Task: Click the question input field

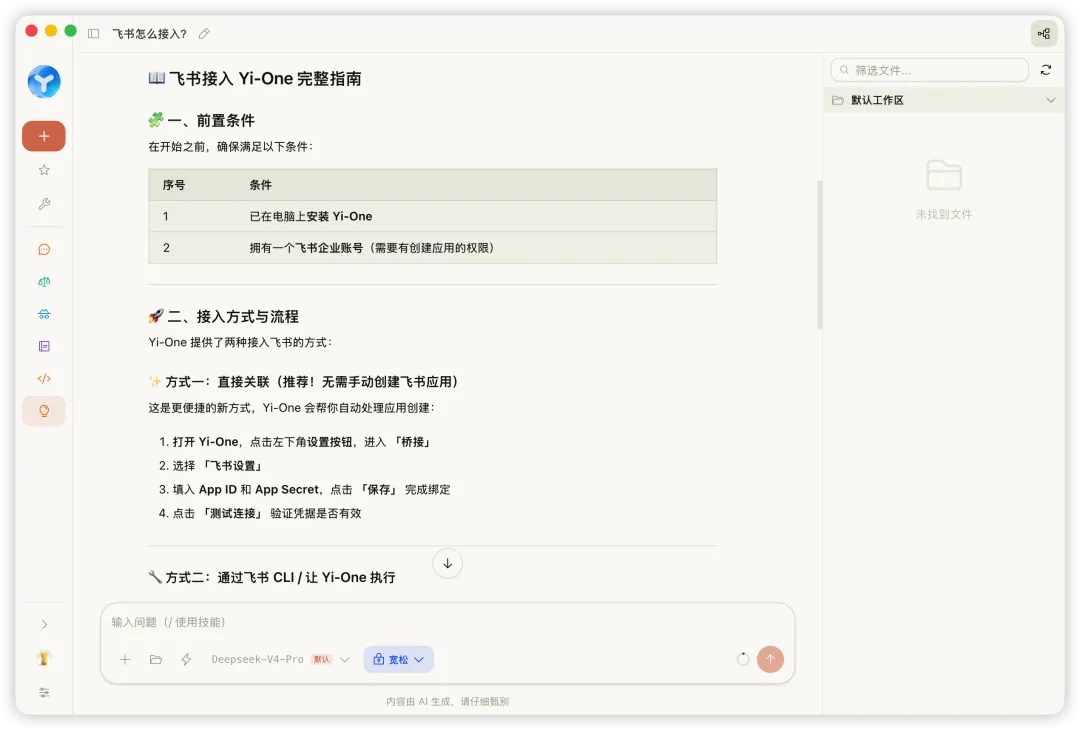Action: (x=448, y=623)
